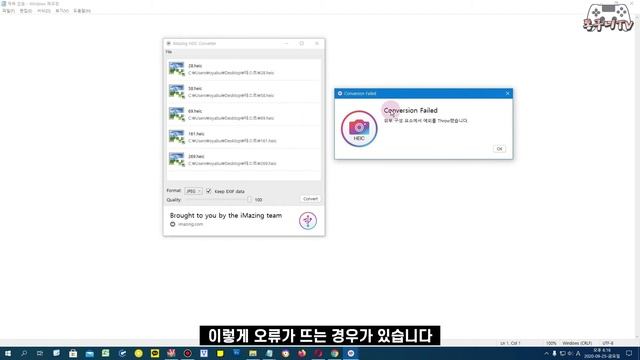
Task: Select the 209.heic thumbnail in the list
Action: pos(176,160)
